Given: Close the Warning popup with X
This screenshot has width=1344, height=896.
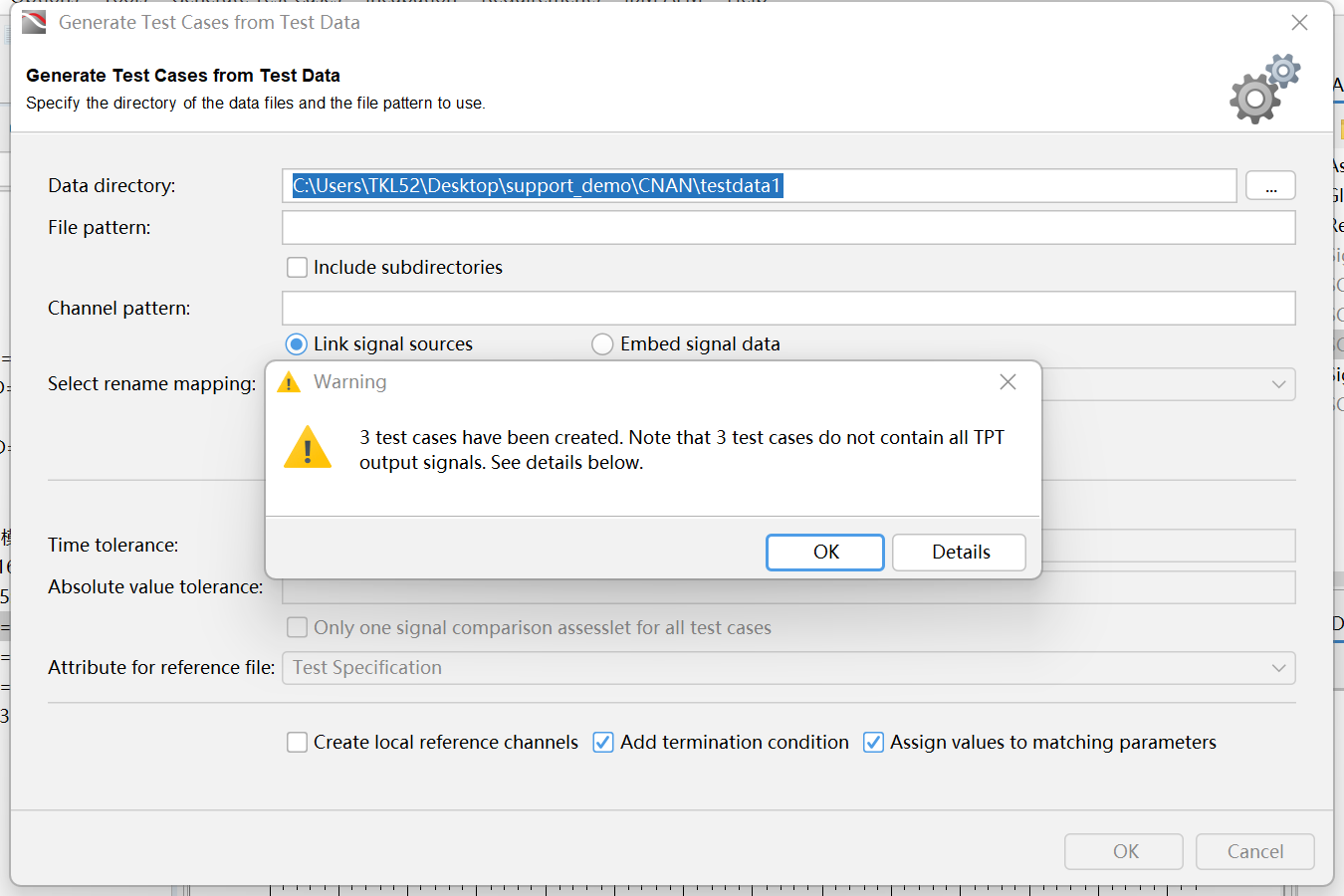Looking at the screenshot, I should 1008,382.
